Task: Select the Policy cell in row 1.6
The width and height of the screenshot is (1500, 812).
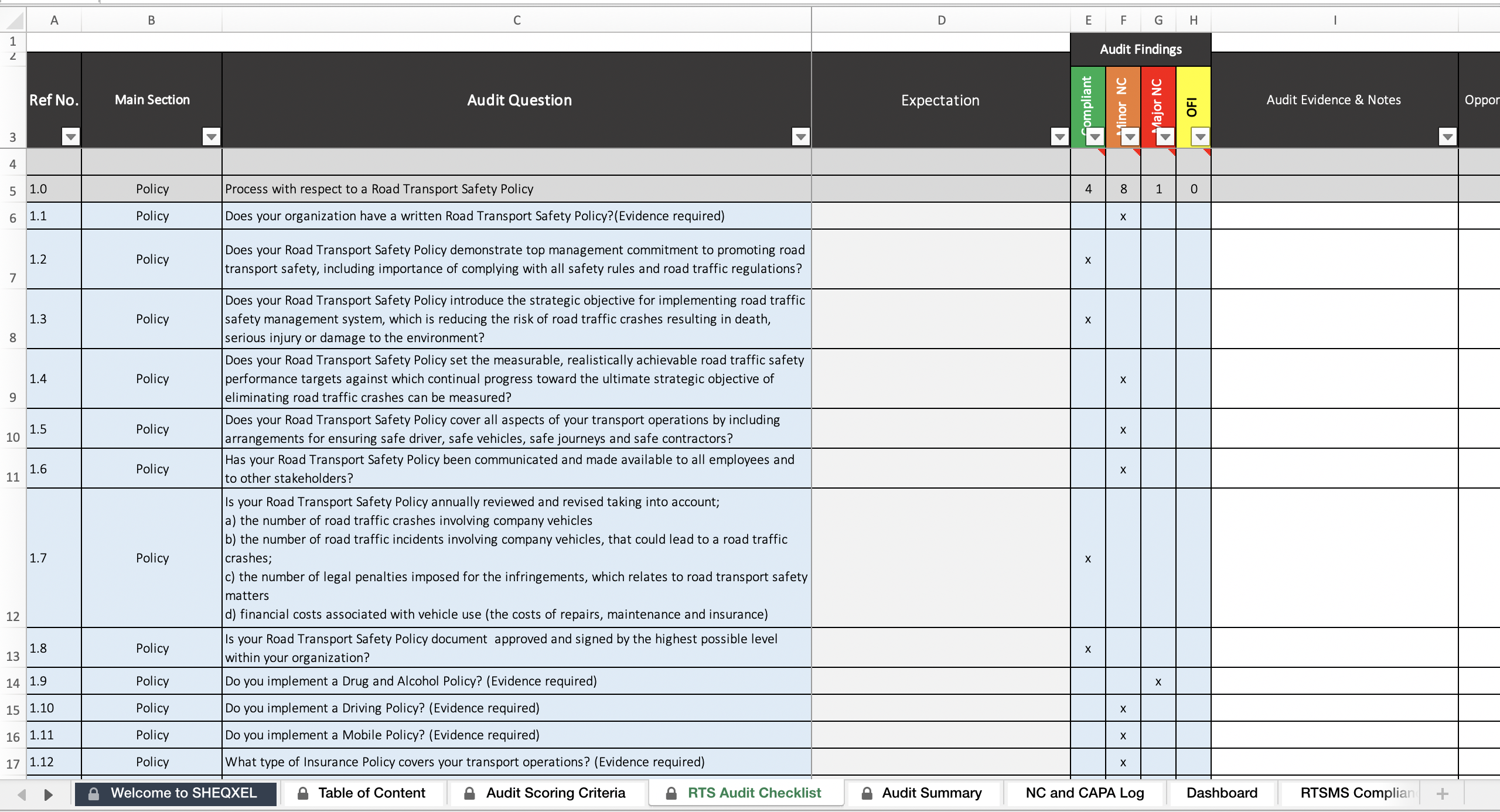Action: pos(152,469)
